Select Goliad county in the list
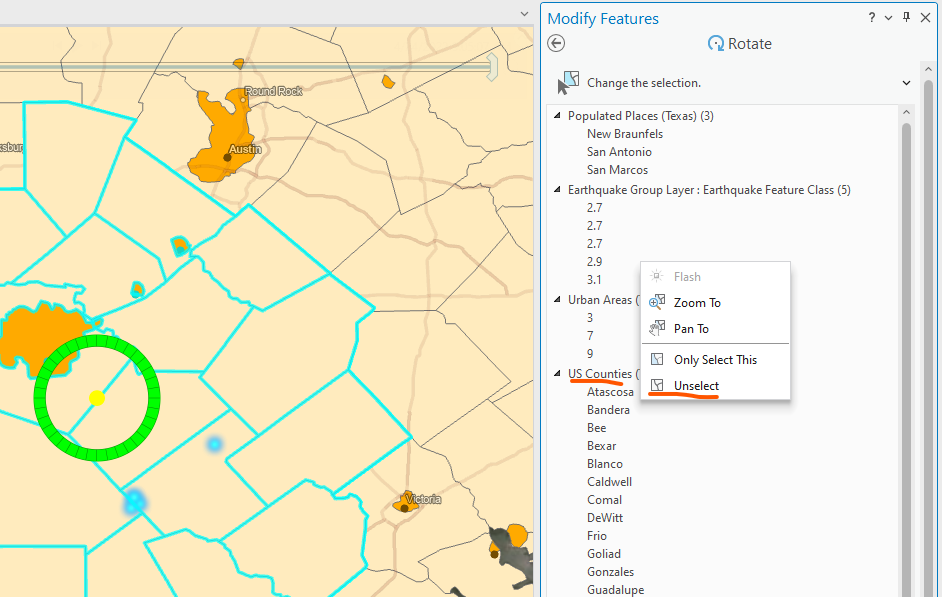Image resolution: width=942 pixels, height=597 pixels. (x=604, y=554)
